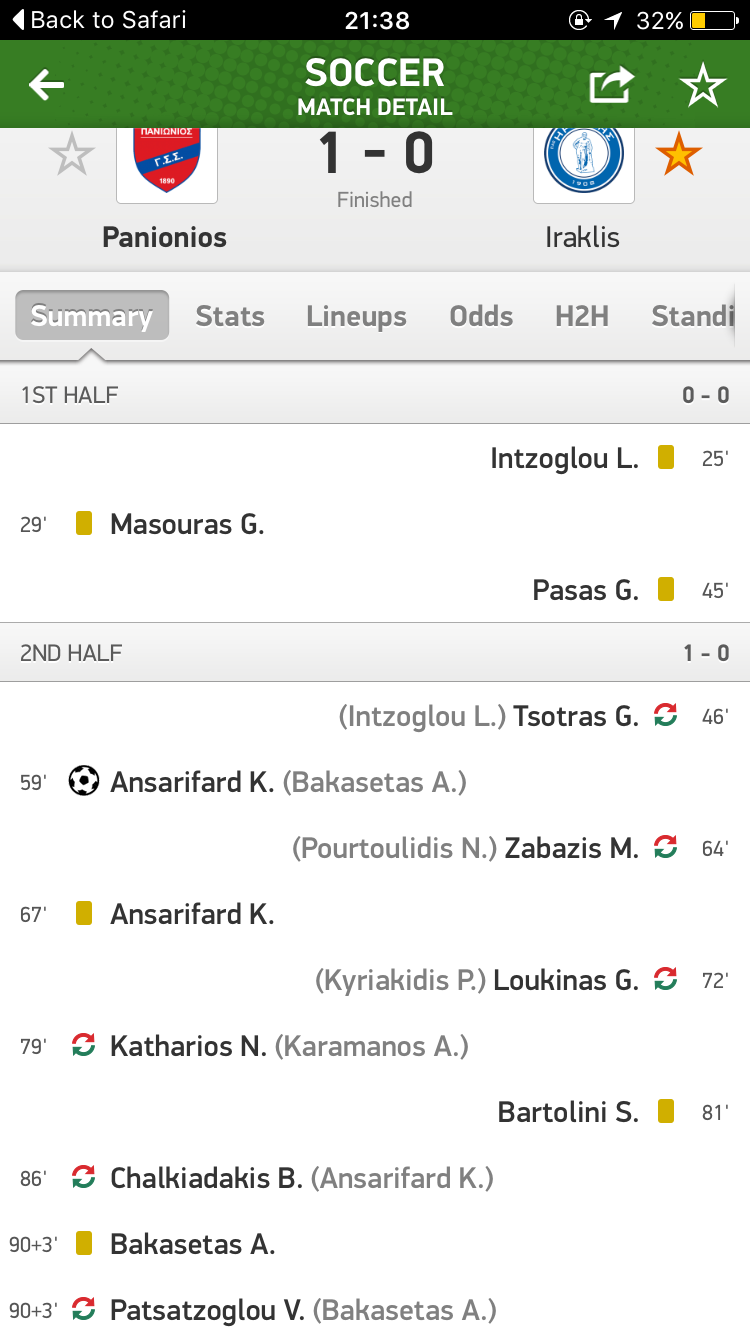Favorite this match with header star
This screenshot has width=750, height=1334.
[702, 86]
